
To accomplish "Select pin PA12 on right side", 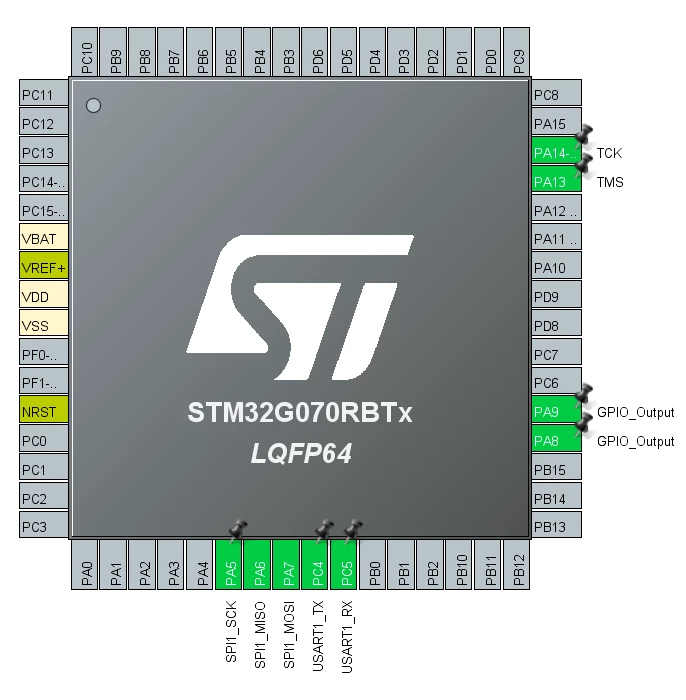I will pyautogui.click(x=556, y=210).
